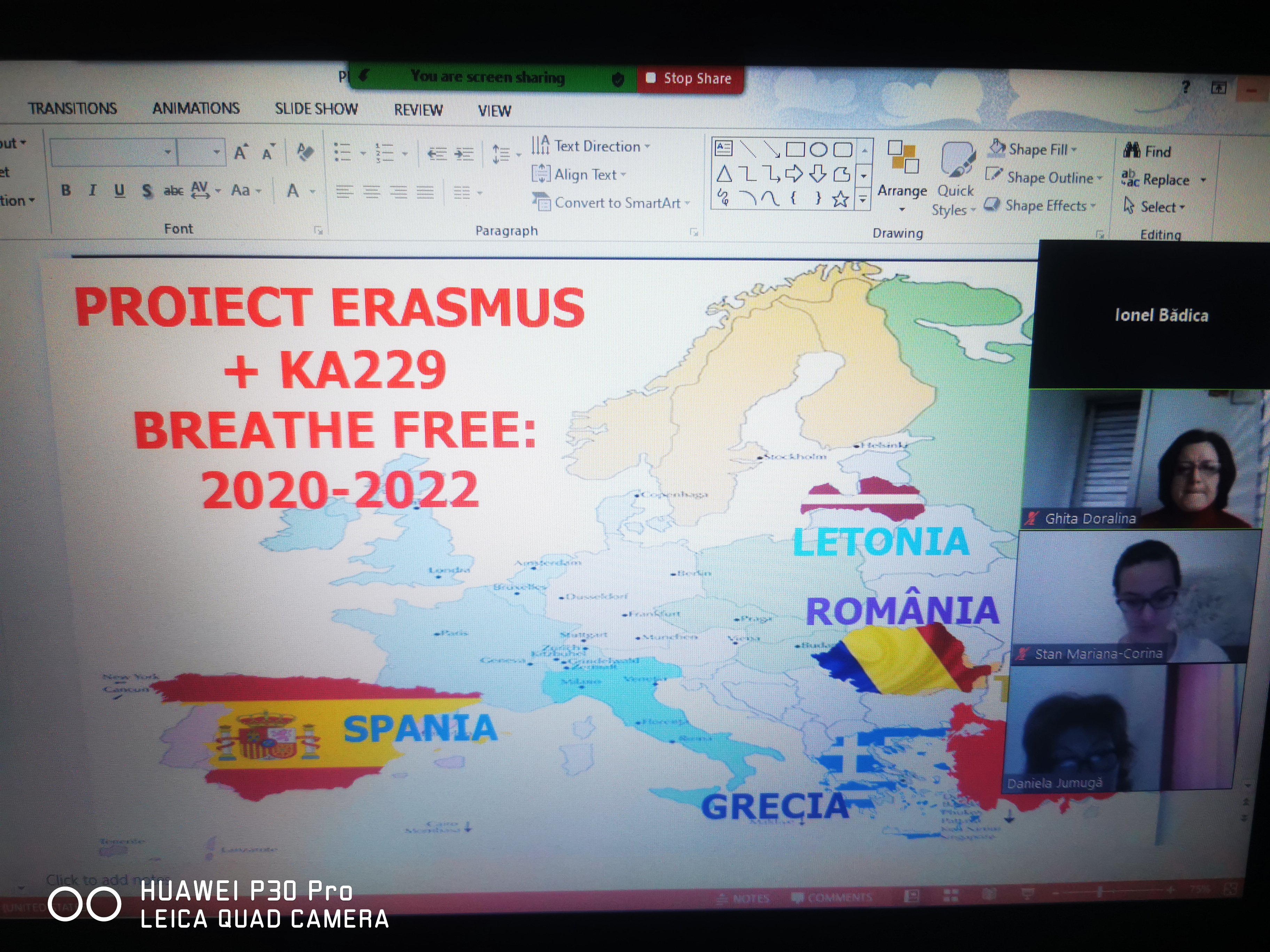
Task: Click Increase Font Size icon
Action: click(241, 152)
